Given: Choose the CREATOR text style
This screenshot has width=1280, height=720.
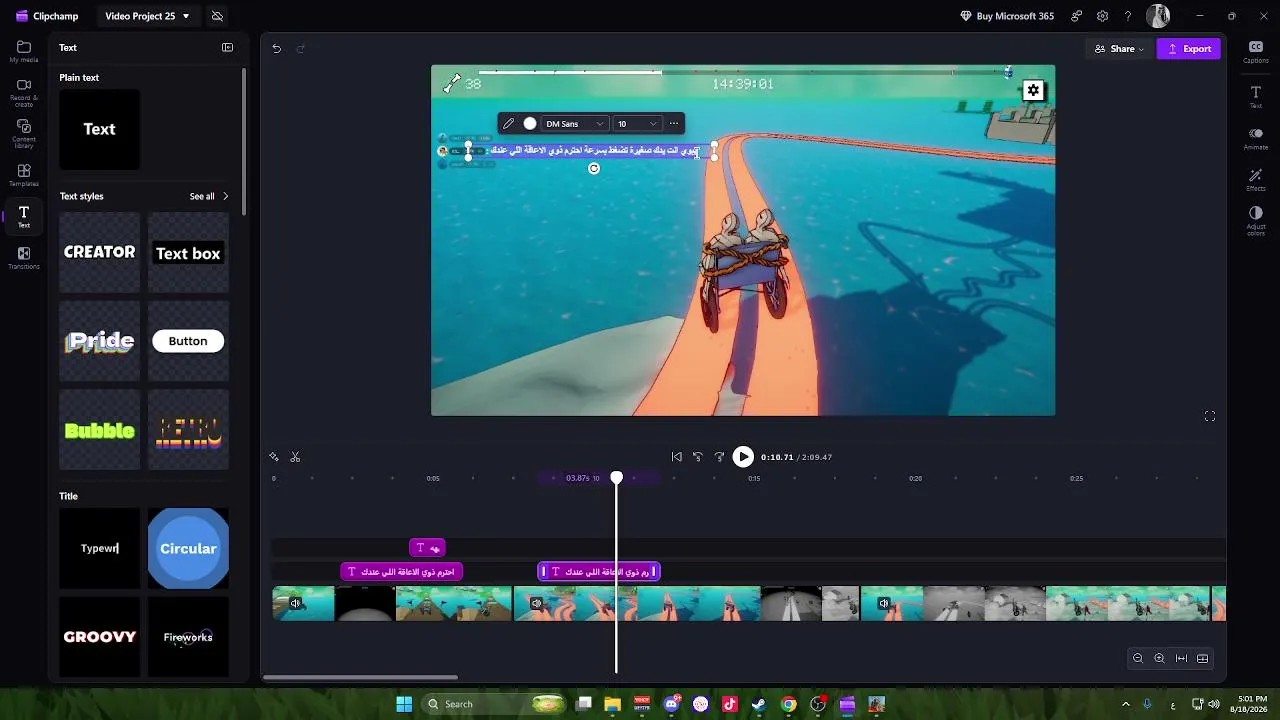Looking at the screenshot, I should (99, 253).
